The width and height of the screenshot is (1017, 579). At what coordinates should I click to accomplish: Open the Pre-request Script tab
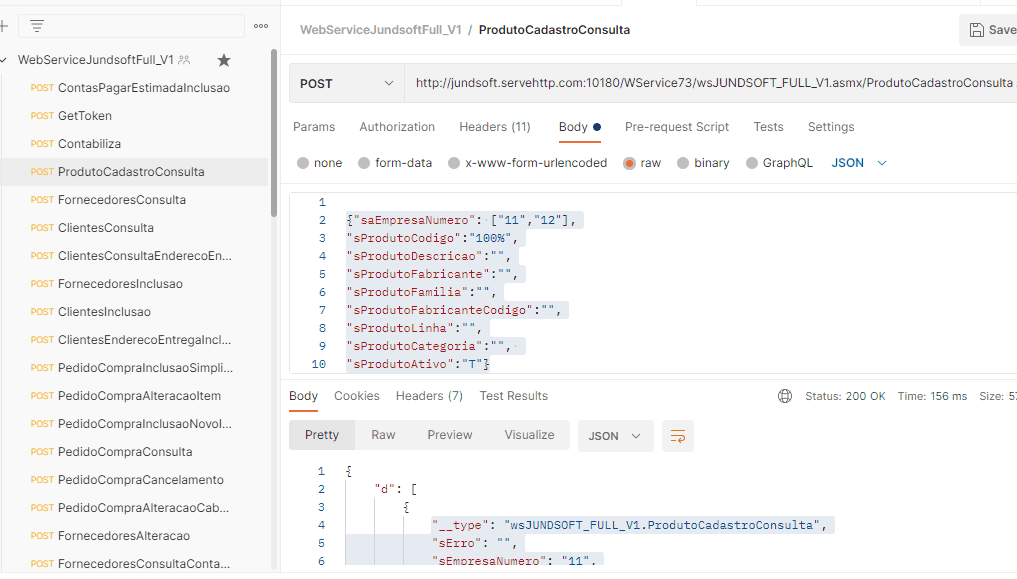[676, 127]
